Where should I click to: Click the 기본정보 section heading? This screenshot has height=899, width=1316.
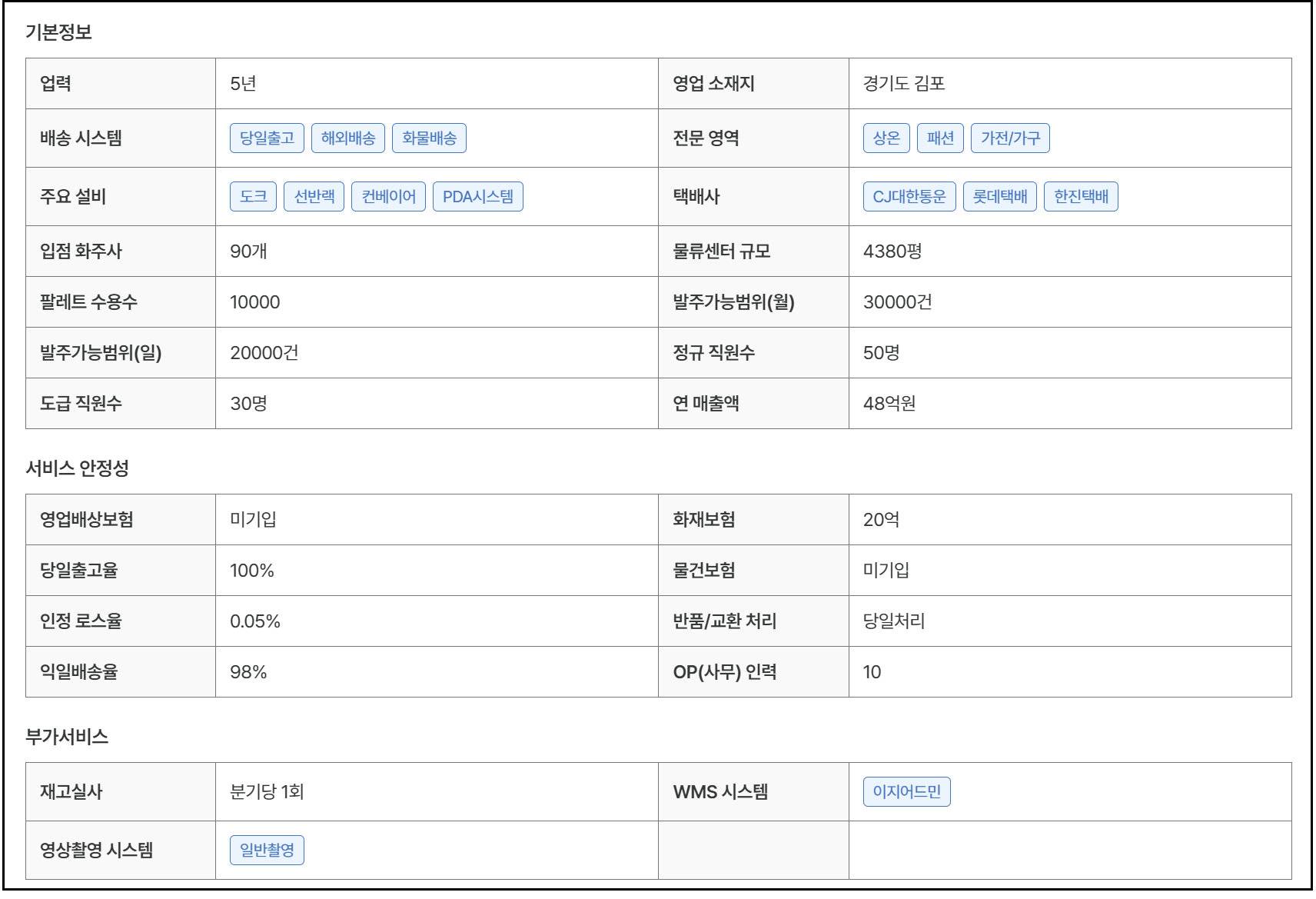click(58, 32)
